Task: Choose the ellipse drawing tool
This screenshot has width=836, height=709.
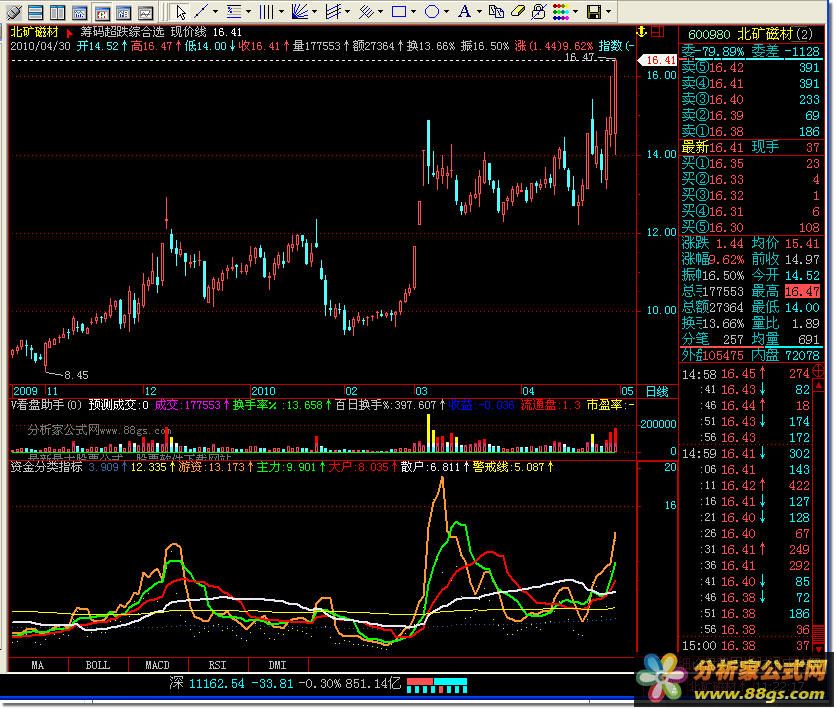Action: [x=432, y=12]
